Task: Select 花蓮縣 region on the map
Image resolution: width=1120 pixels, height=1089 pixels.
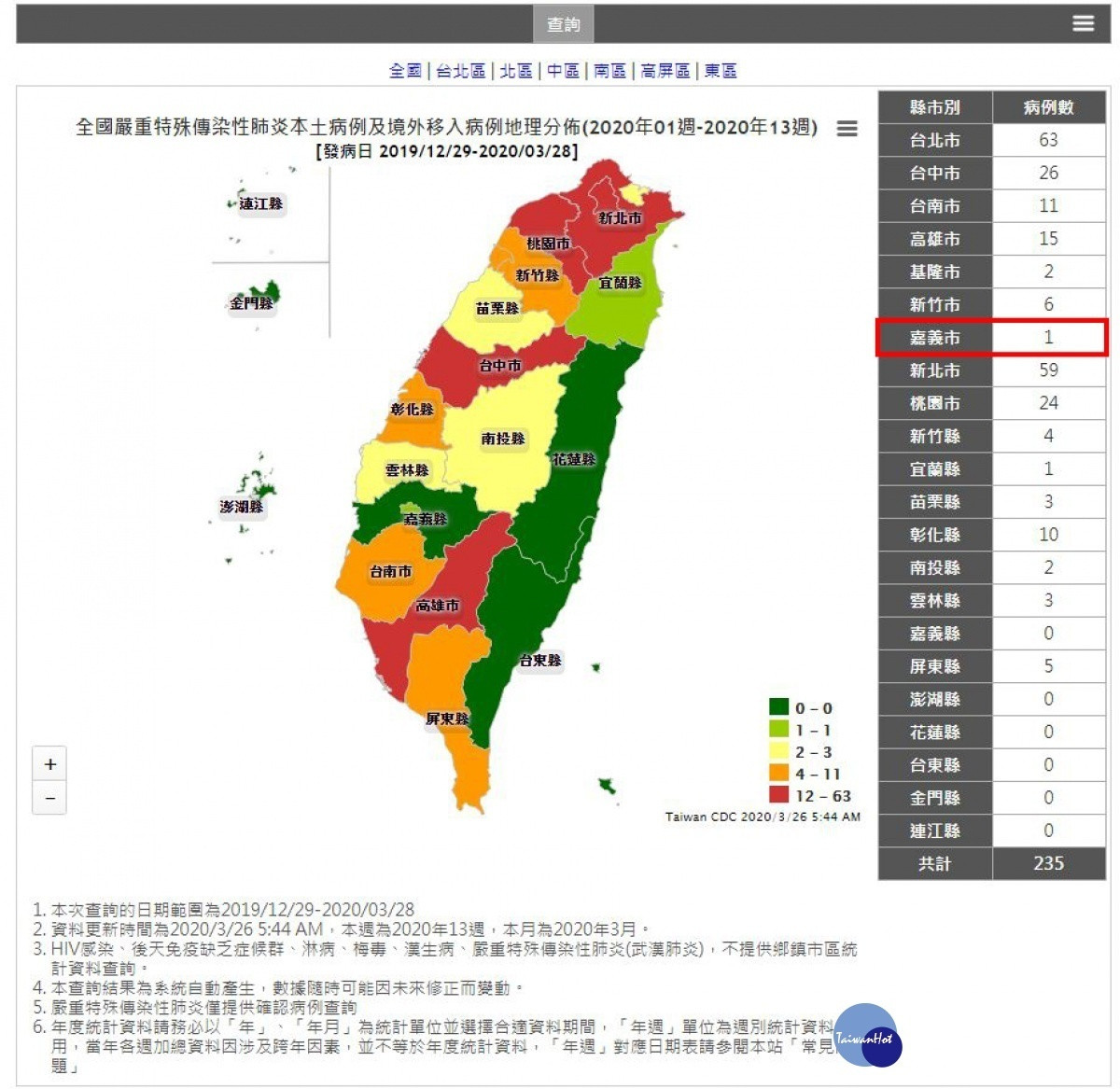Action: pyautogui.click(x=573, y=459)
